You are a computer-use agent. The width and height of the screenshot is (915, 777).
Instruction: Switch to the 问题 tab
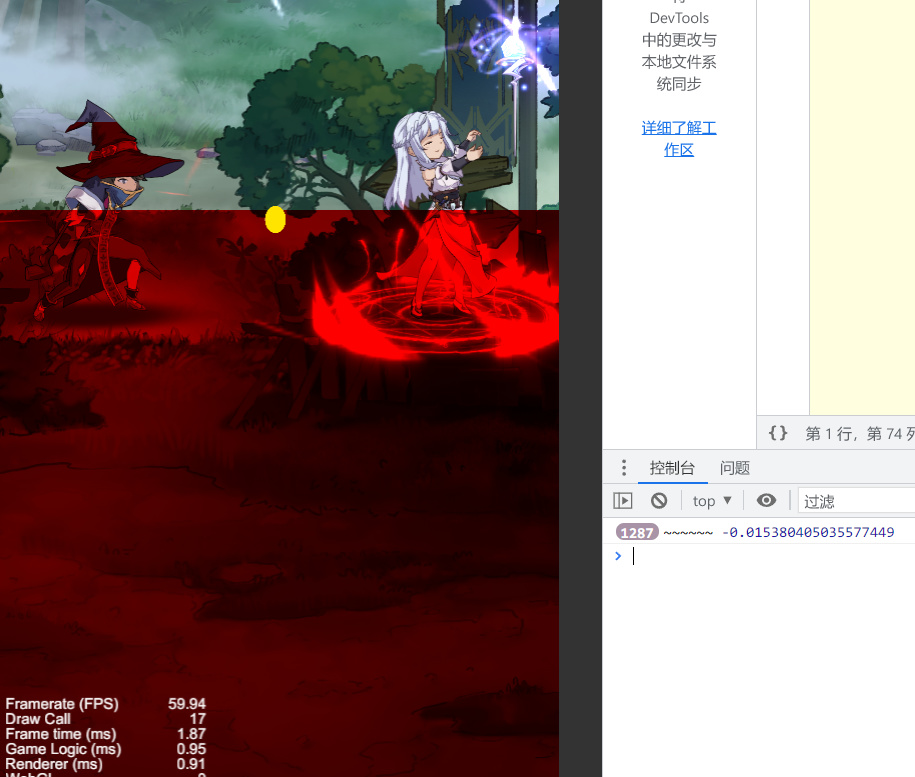pyautogui.click(x=735, y=468)
